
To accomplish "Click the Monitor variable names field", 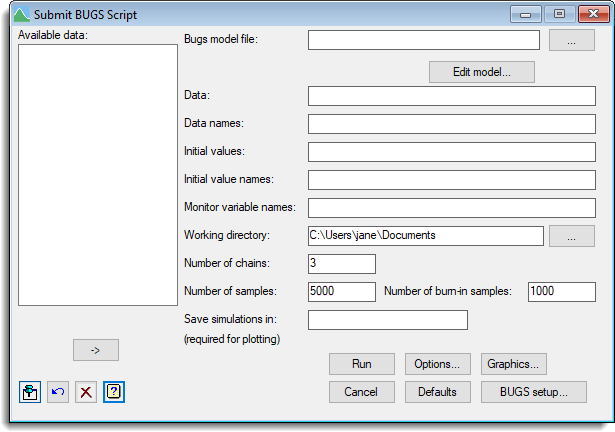I will (451, 208).
